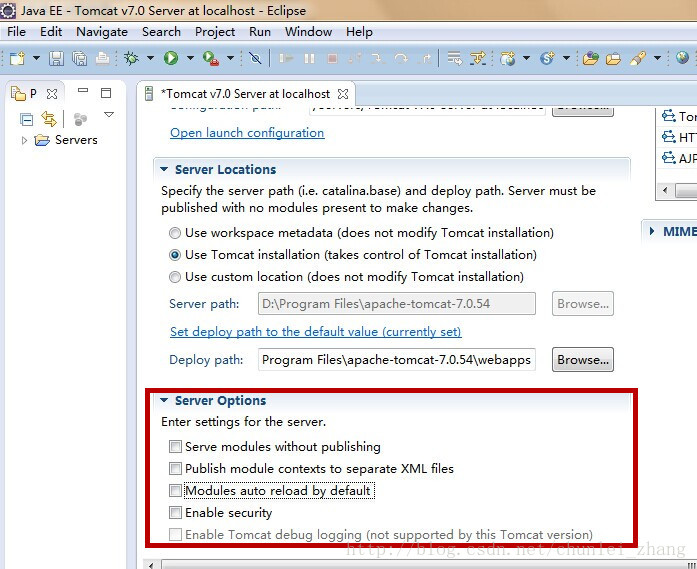Click Open launch configuration link
The width and height of the screenshot is (697, 569).
(x=247, y=132)
